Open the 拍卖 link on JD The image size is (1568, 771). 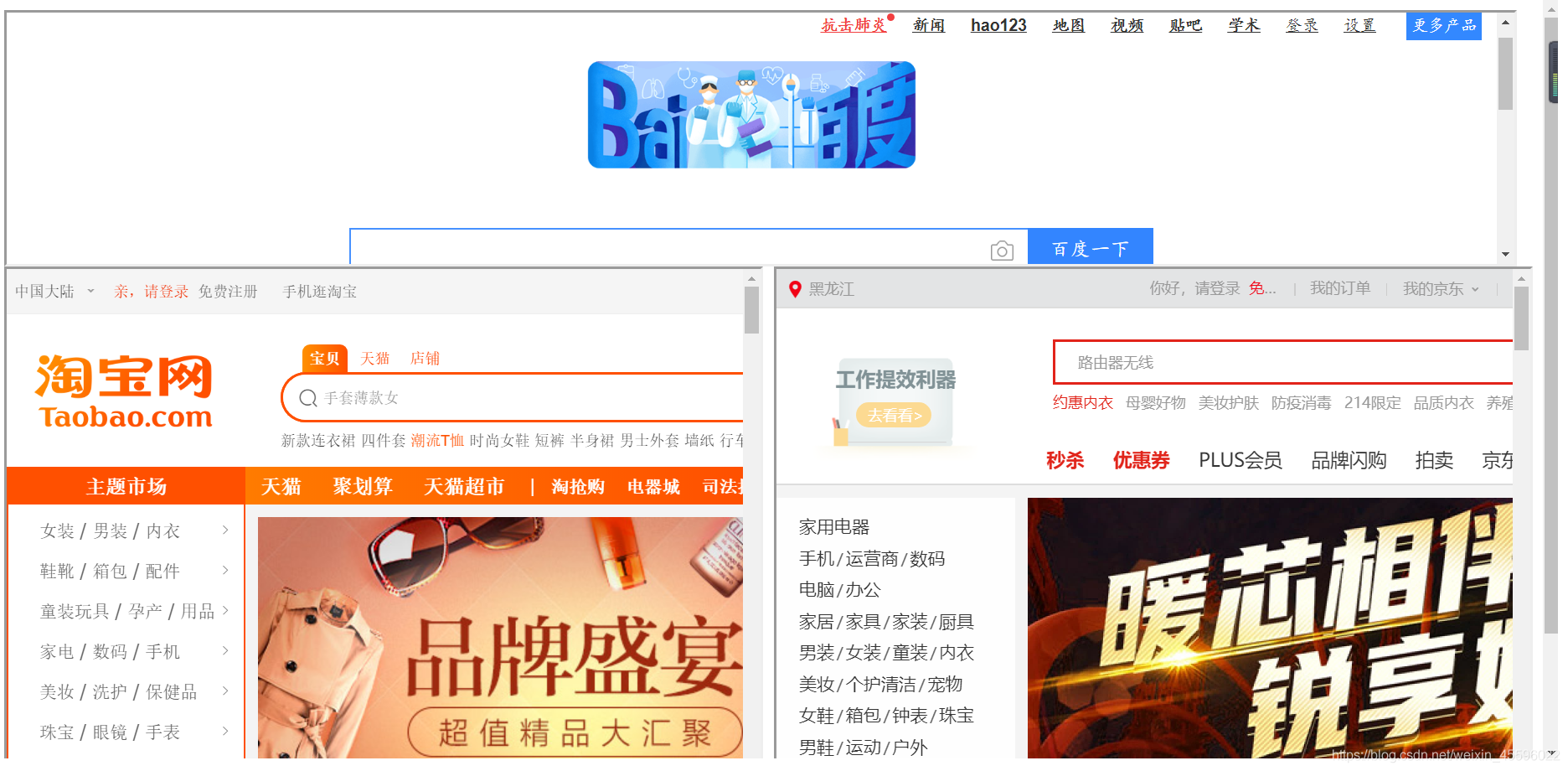[1434, 460]
